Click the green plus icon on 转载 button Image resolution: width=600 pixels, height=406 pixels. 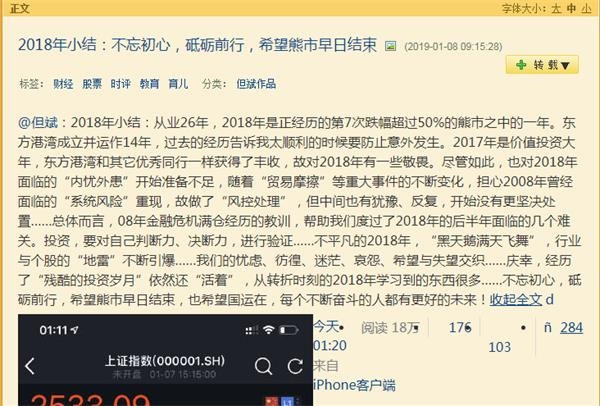521,65
